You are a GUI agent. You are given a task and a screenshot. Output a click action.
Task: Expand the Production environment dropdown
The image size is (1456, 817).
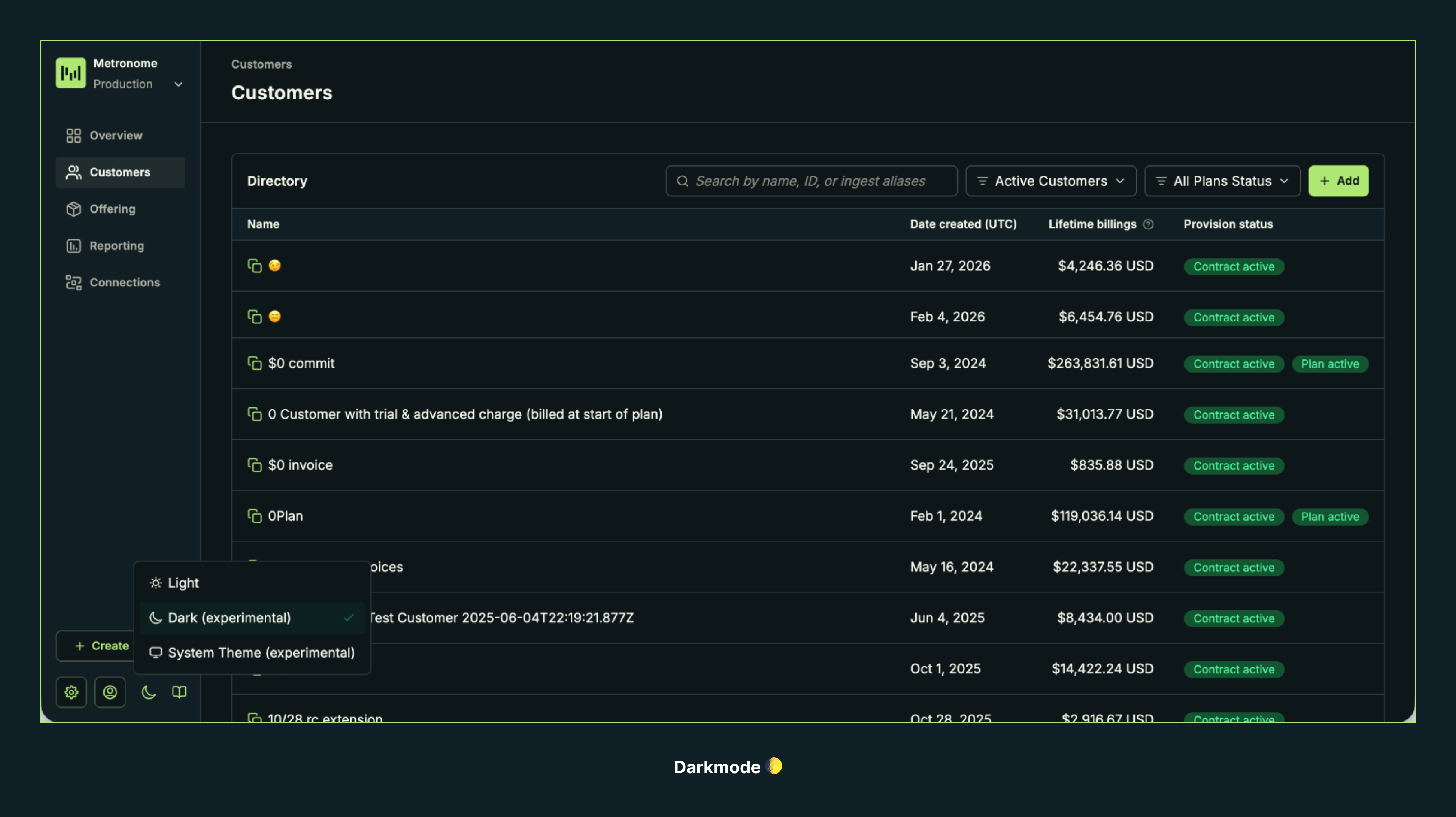178,84
